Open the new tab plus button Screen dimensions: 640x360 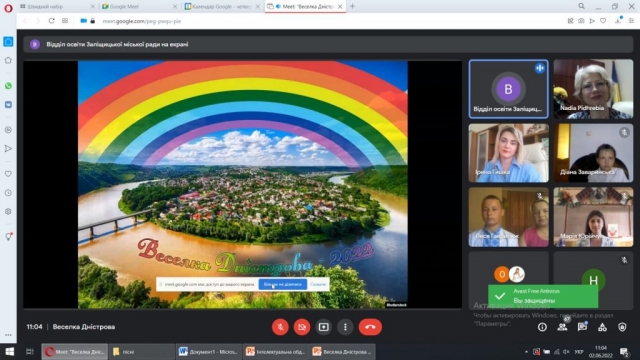[x=352, y=7]
